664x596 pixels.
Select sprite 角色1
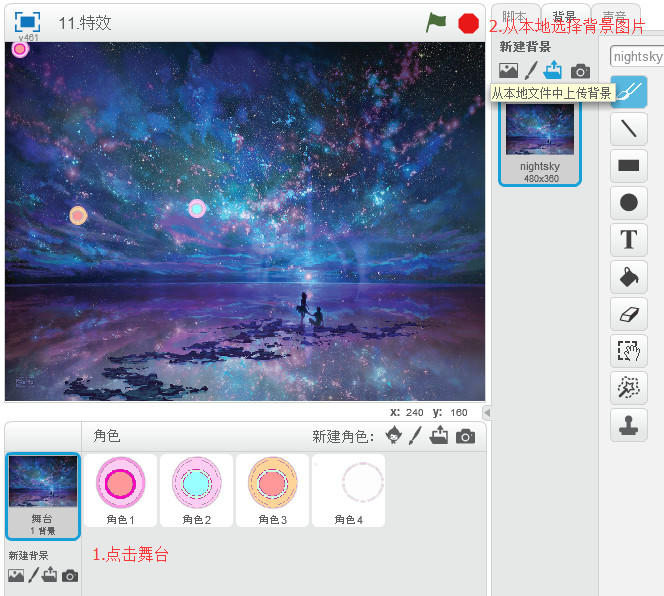point(120,490)
